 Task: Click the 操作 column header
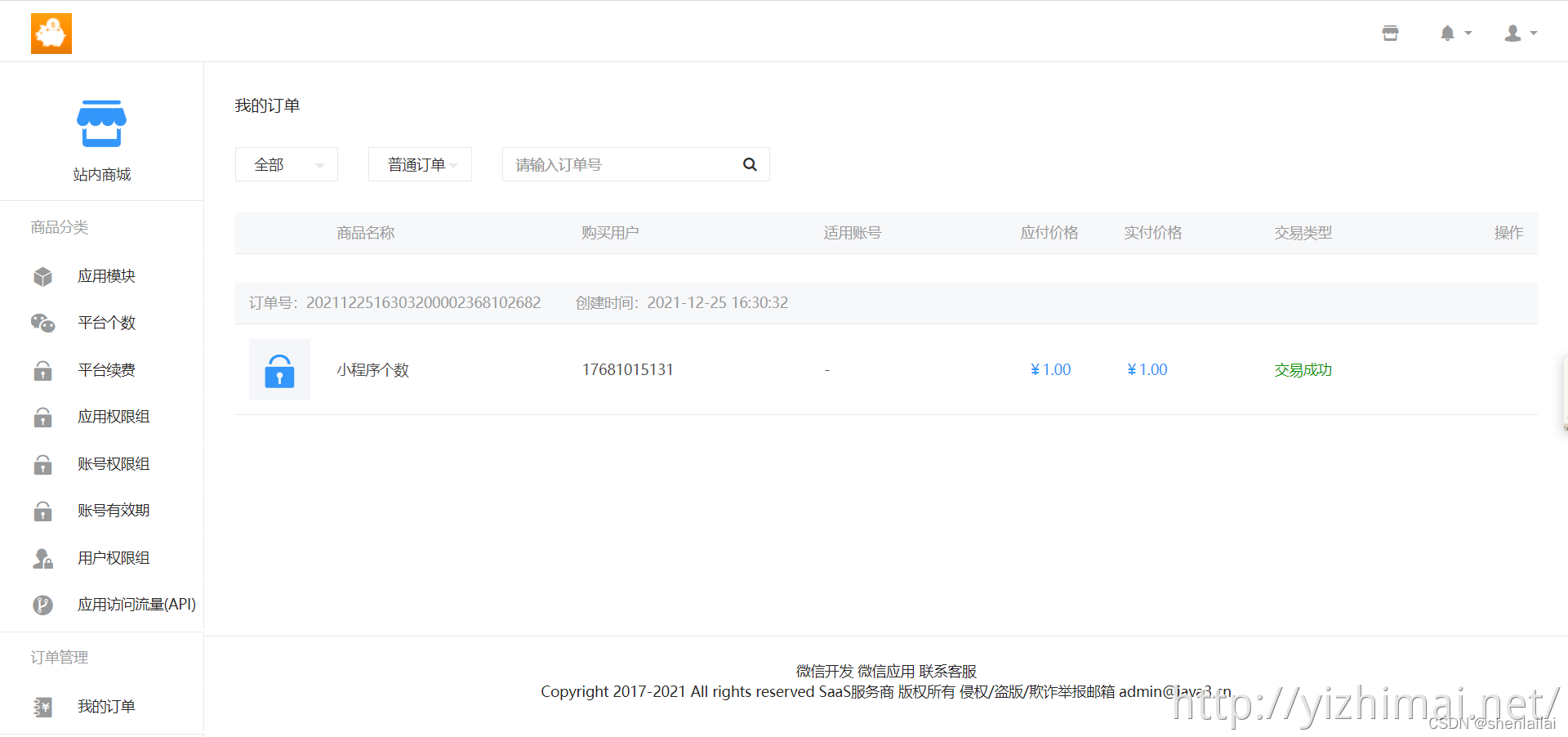click(x=1508, y=233)
